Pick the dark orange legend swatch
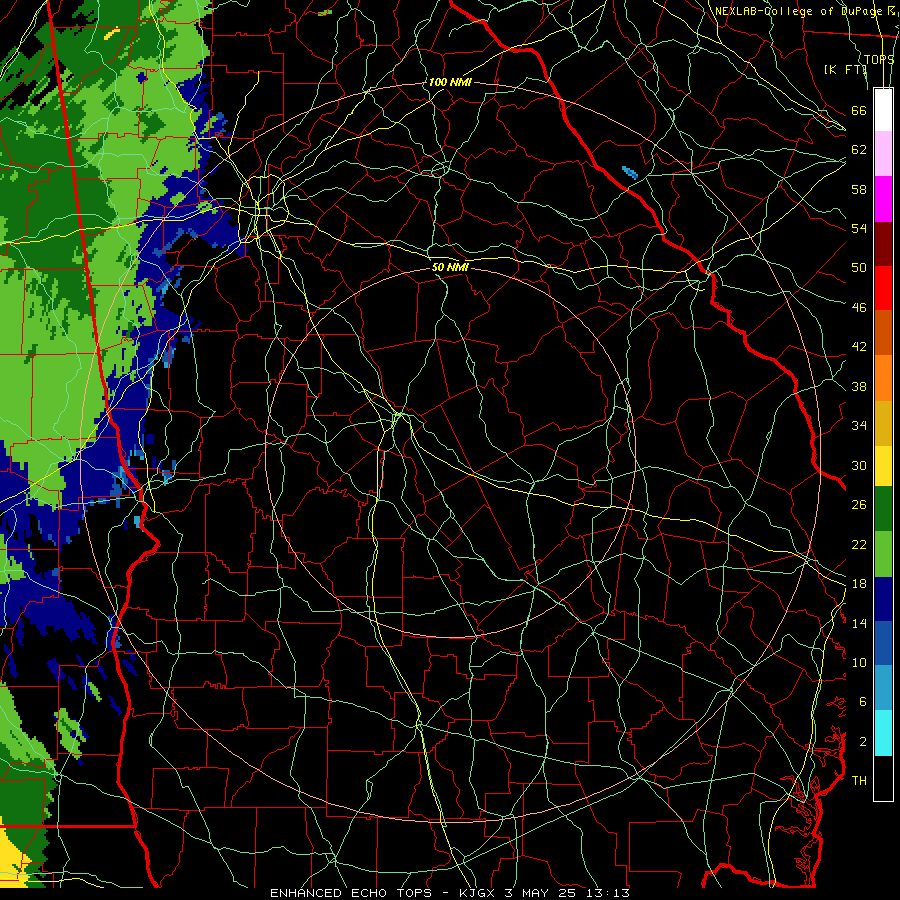The width and height of the screenshot is (900, 900). (883, 332)
